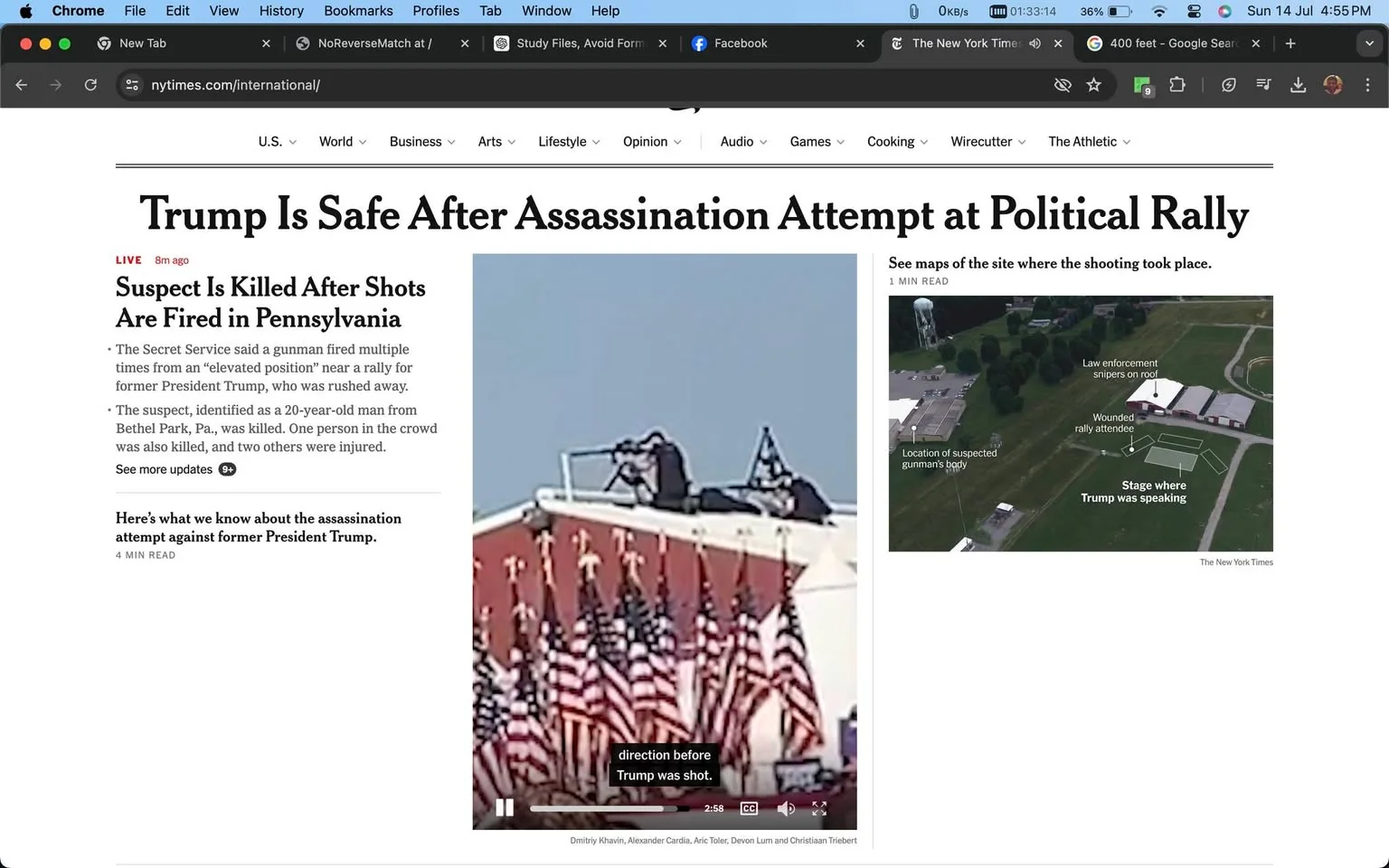Open the Chrome downloads icon
Image resolution: width=1389 pixels, height=868 pixels.
(x=1298, y=85)
